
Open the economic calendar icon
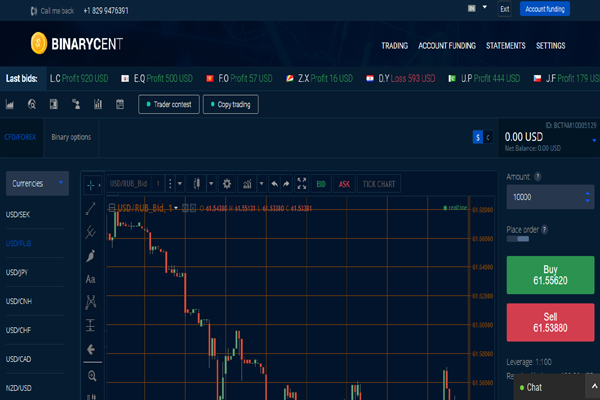(x=120, y=104)
